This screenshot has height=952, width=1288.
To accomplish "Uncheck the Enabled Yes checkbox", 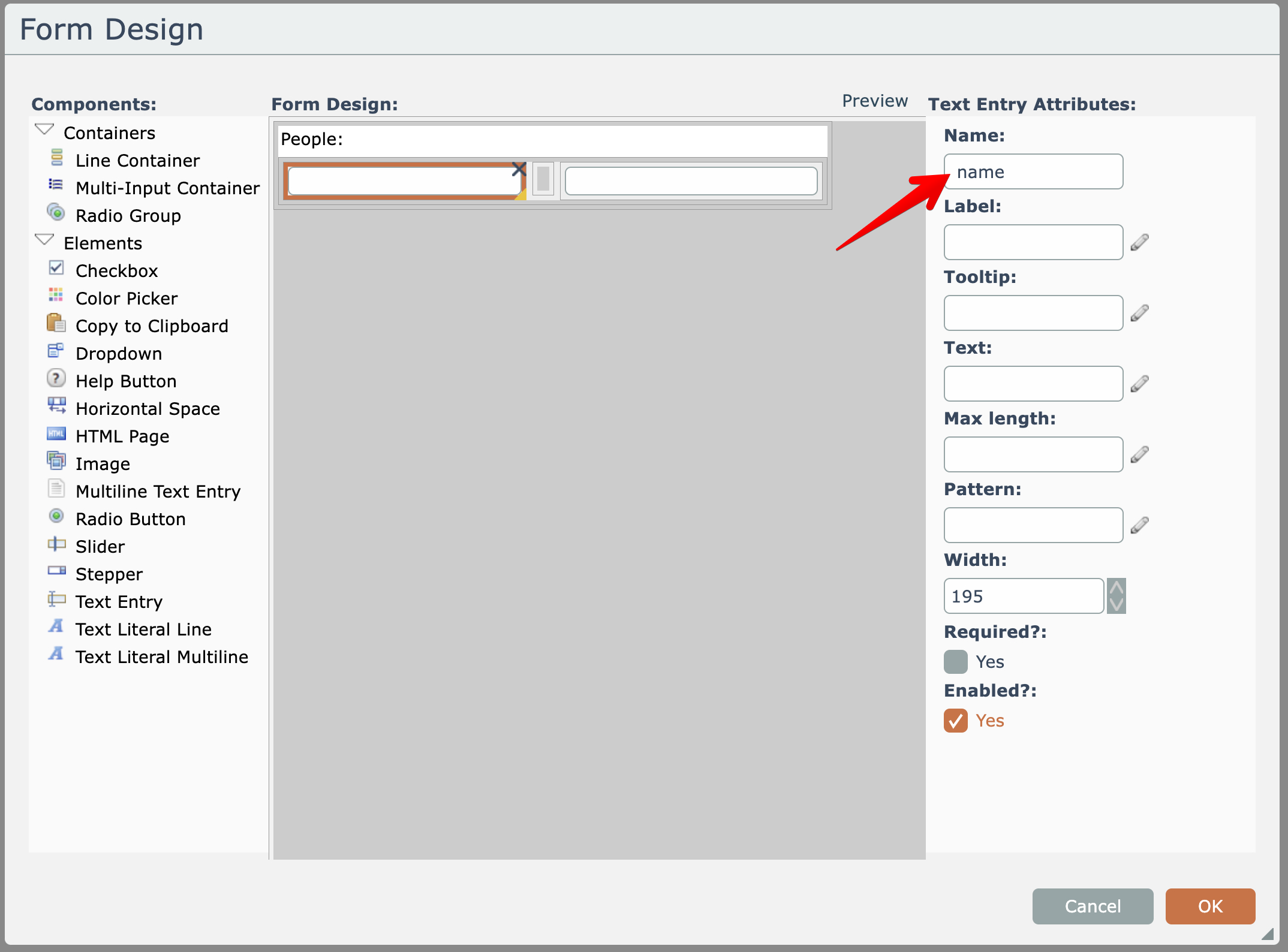I will point(955,721).
